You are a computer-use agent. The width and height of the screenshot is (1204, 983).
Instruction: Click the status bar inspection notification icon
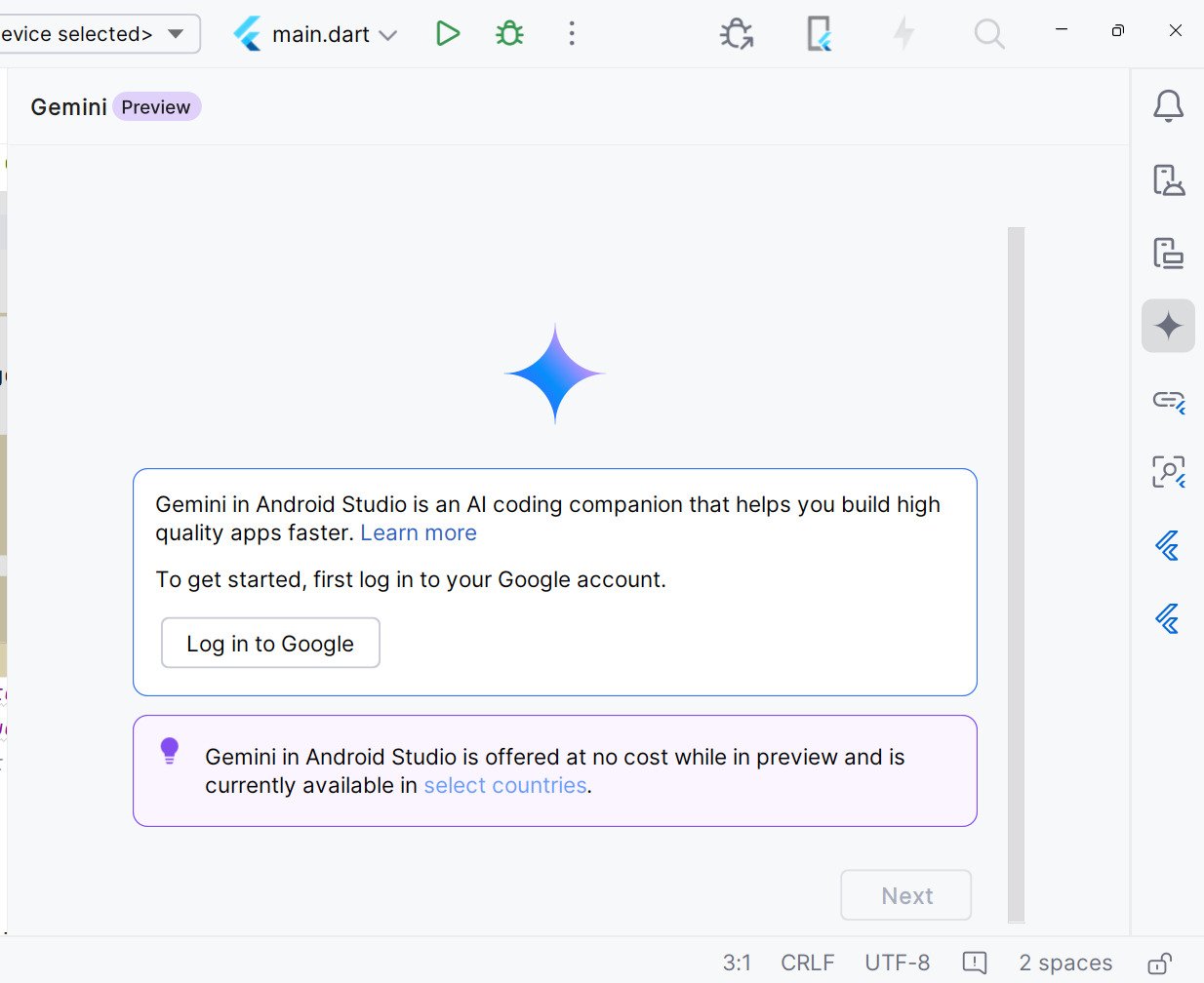pyautogui.click(x=975, y=963)
